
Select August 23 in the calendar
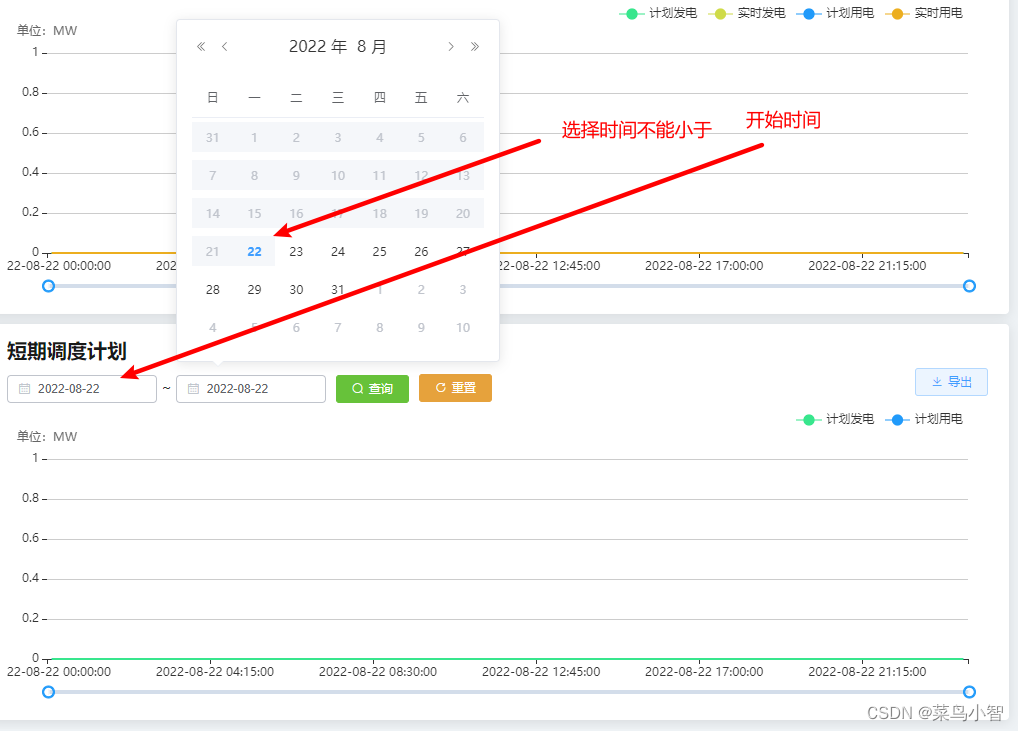[296, 252]
